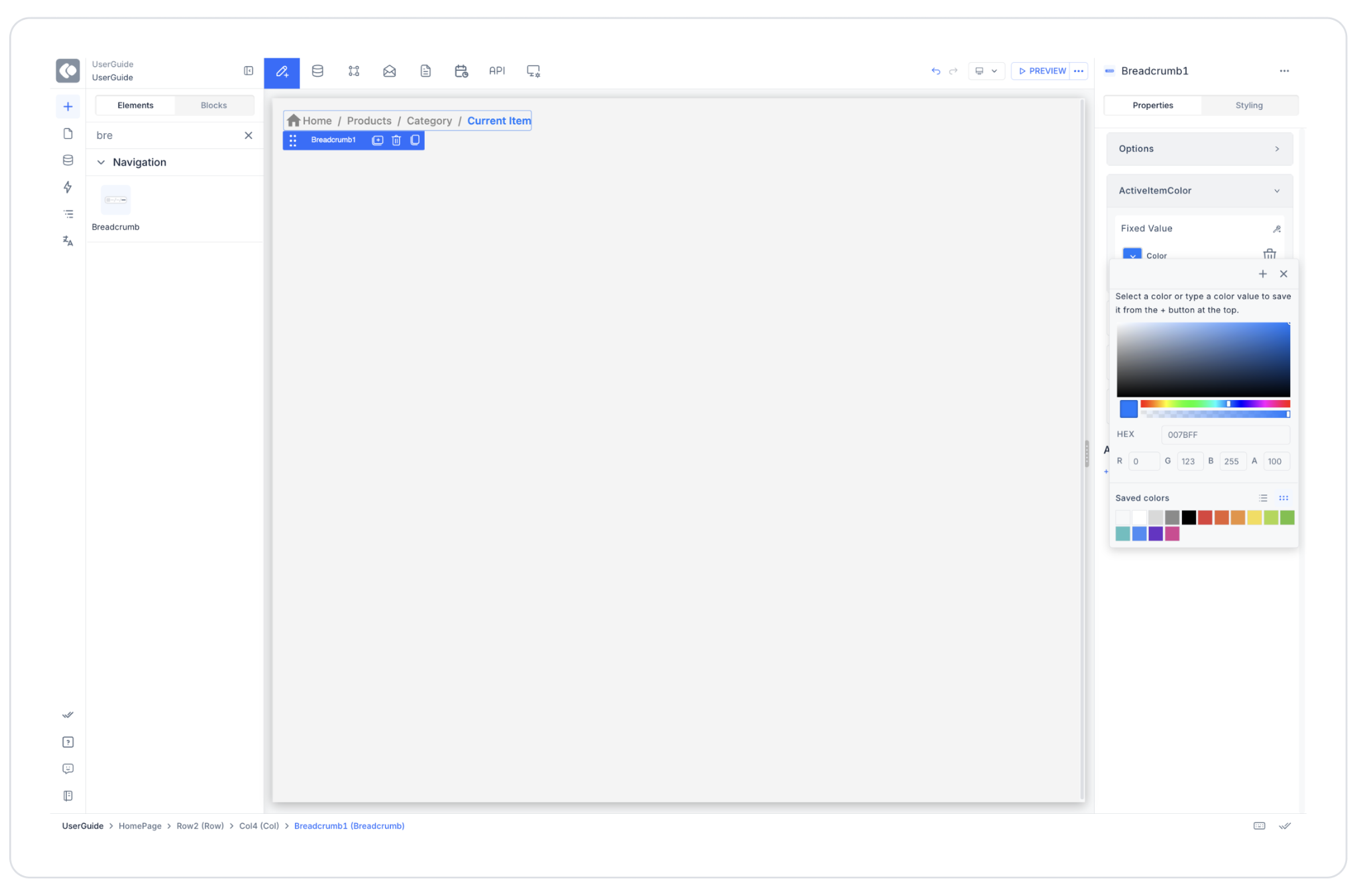The height and width of the screenshot is (896, 1357).
Task: Open the scheduler calendar icon
Action: click(x=461, y=71)
